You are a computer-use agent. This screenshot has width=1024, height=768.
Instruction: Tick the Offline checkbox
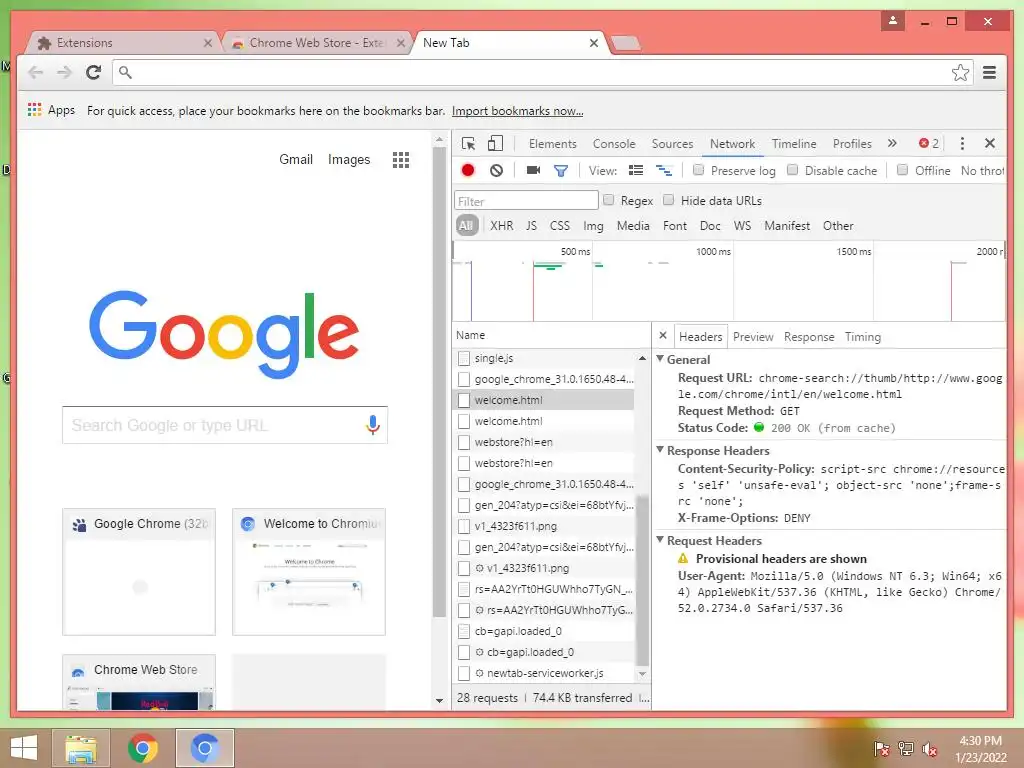tap(902, 170)
